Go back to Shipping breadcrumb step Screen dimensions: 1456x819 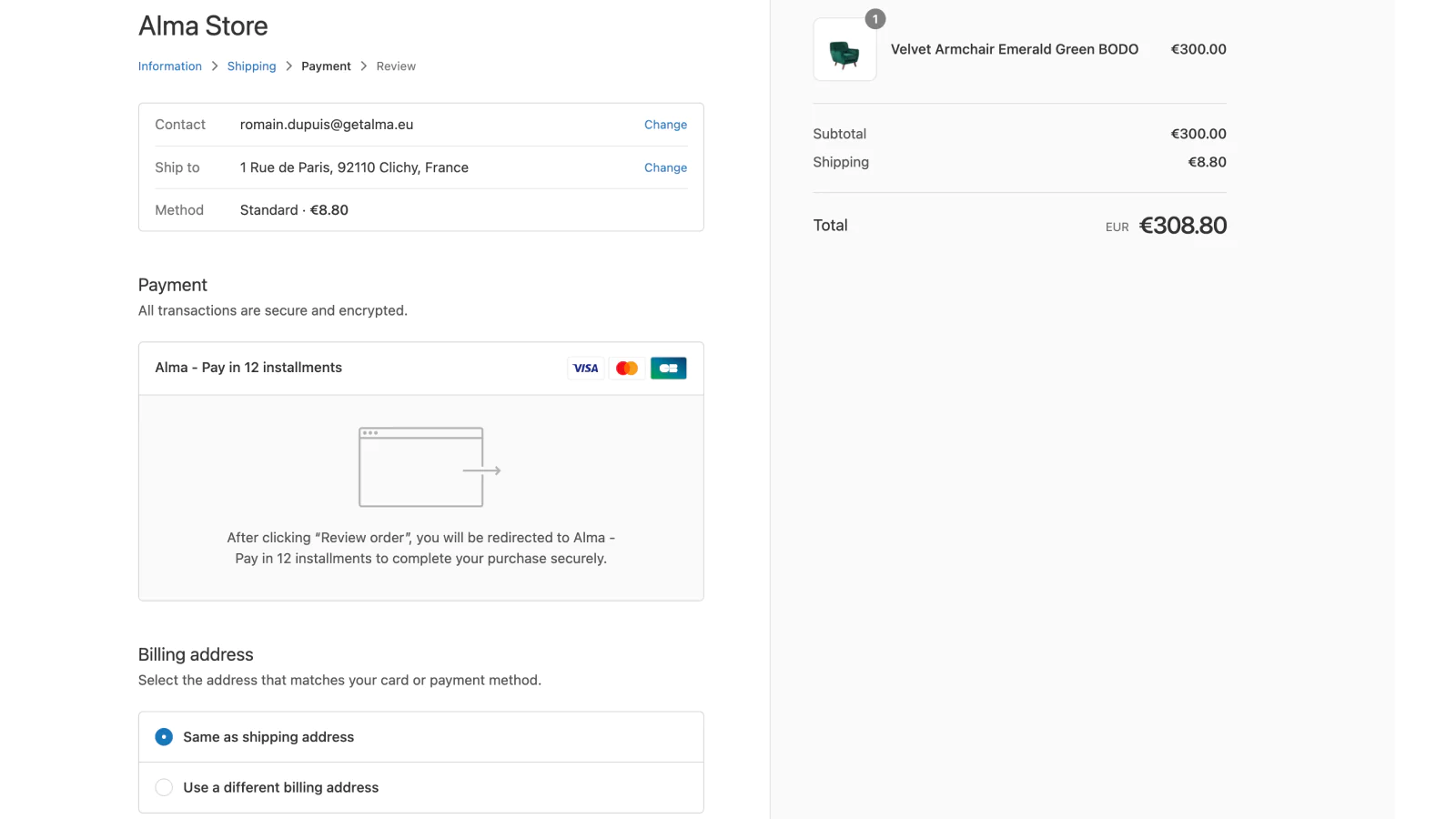tap(251, 66)
